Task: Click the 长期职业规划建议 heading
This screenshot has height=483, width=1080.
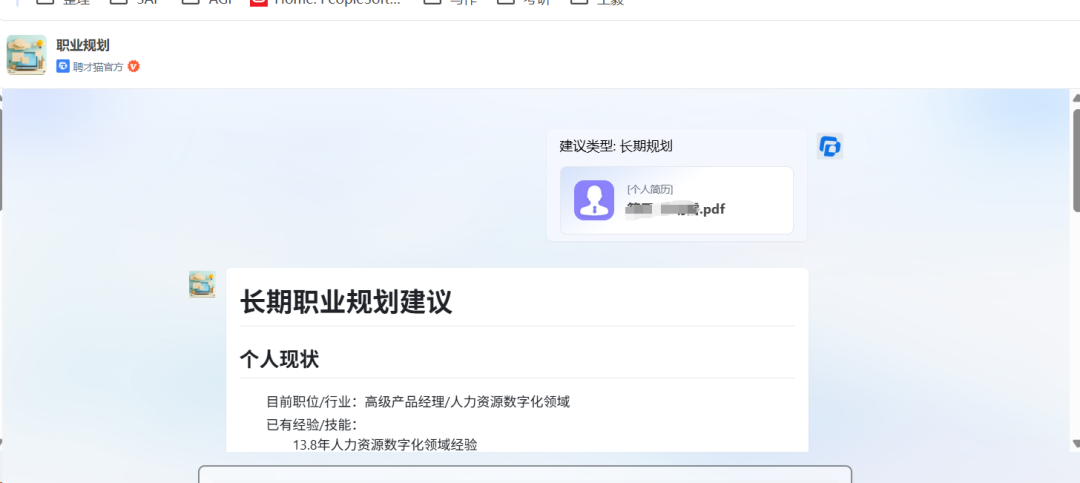Action: click(x=346, y=302)
